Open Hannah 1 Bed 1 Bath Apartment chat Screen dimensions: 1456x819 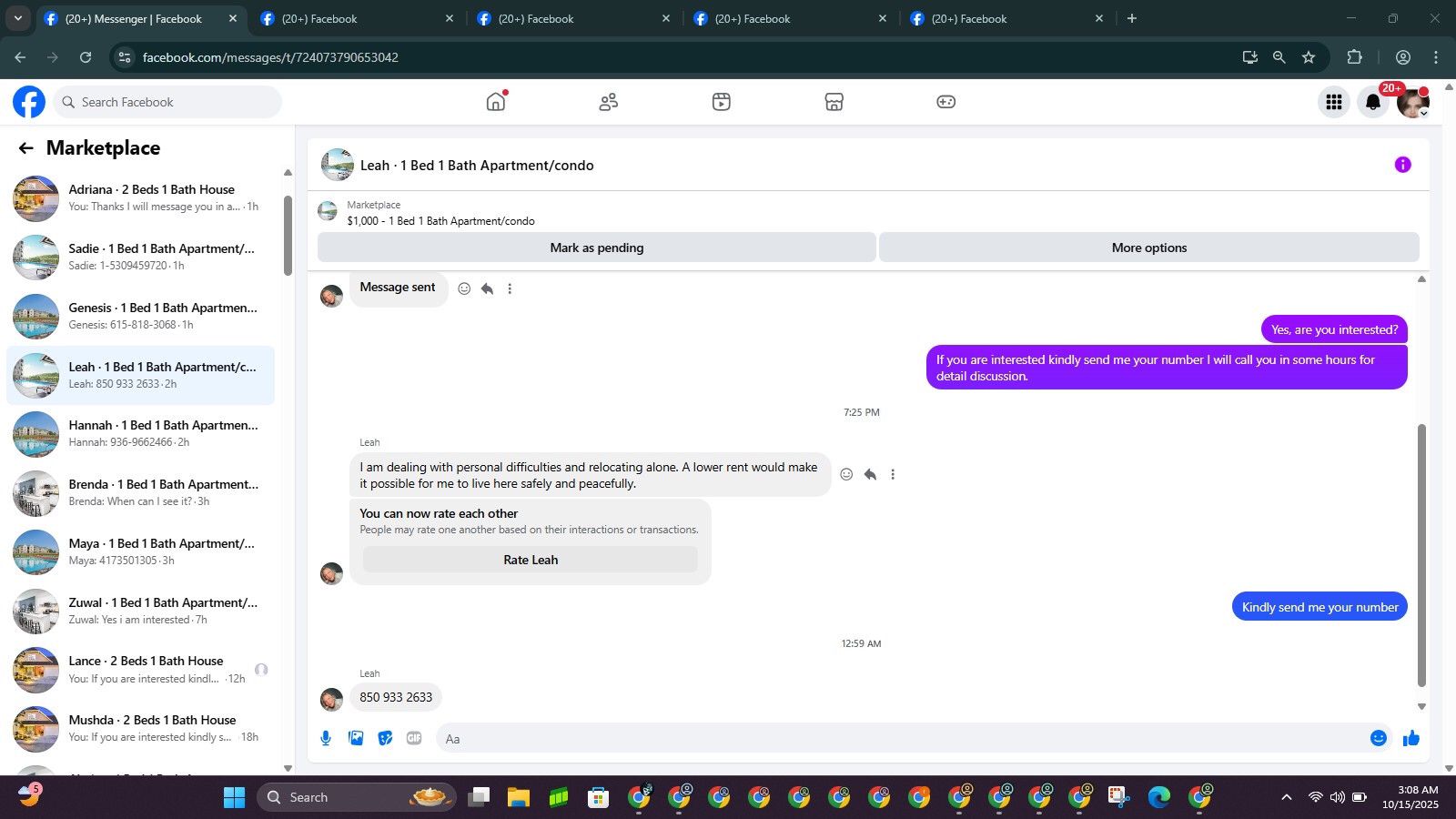tap(141, 433)
